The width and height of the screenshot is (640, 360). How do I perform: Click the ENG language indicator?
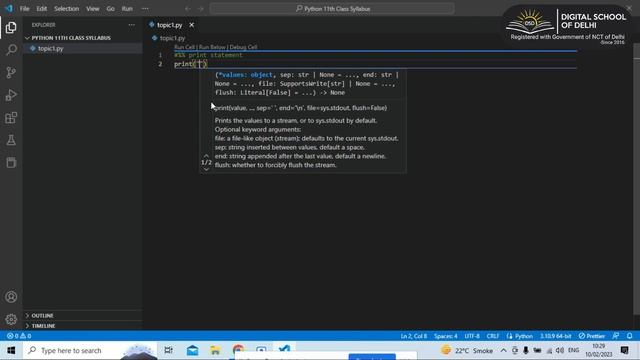573,351
